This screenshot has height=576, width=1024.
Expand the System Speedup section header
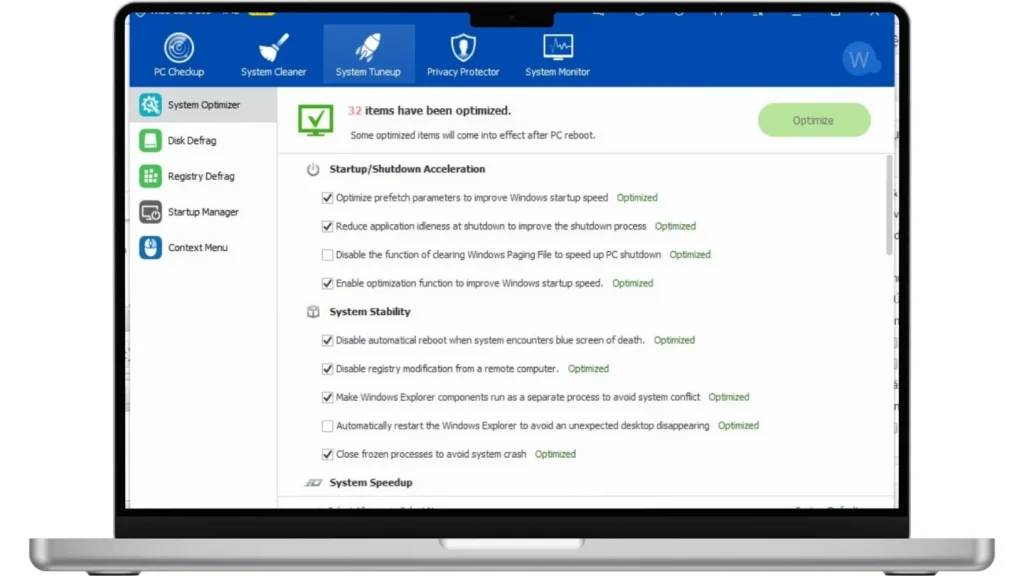click(x=370, y=483)
